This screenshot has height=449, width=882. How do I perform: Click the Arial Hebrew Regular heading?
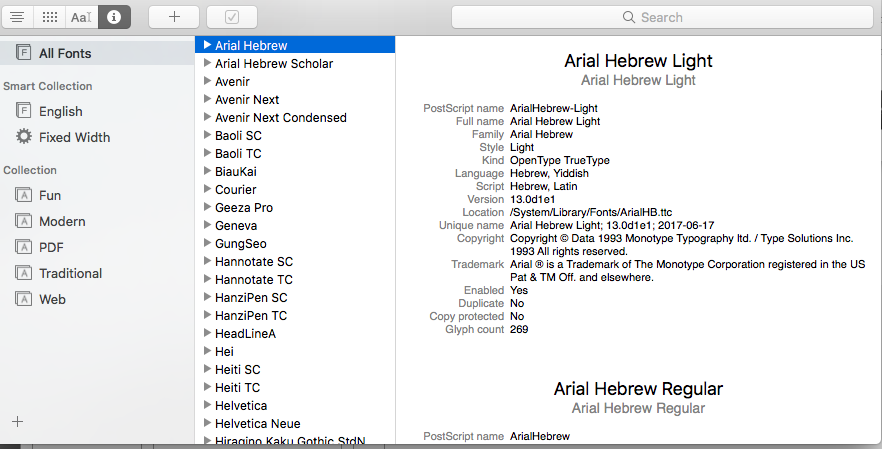coord(638,389)
